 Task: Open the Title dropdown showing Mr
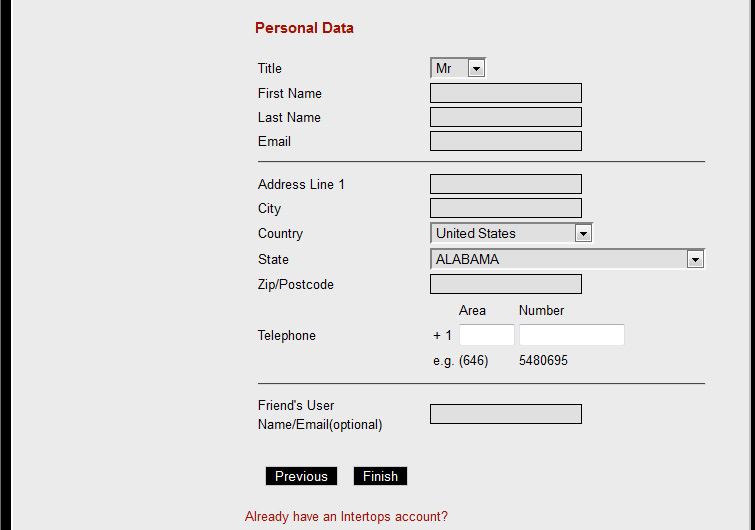(458, 68)
